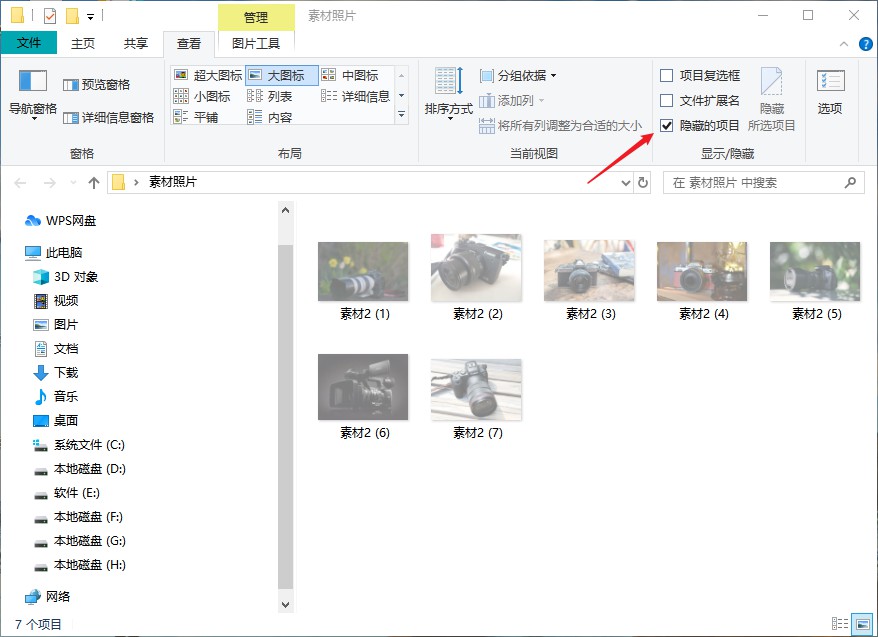Select thumbnail 素材2 (3)
Image resolution: width=878 pixels, height=637 pixels.
pyautogui.click(x=590, y=282)
